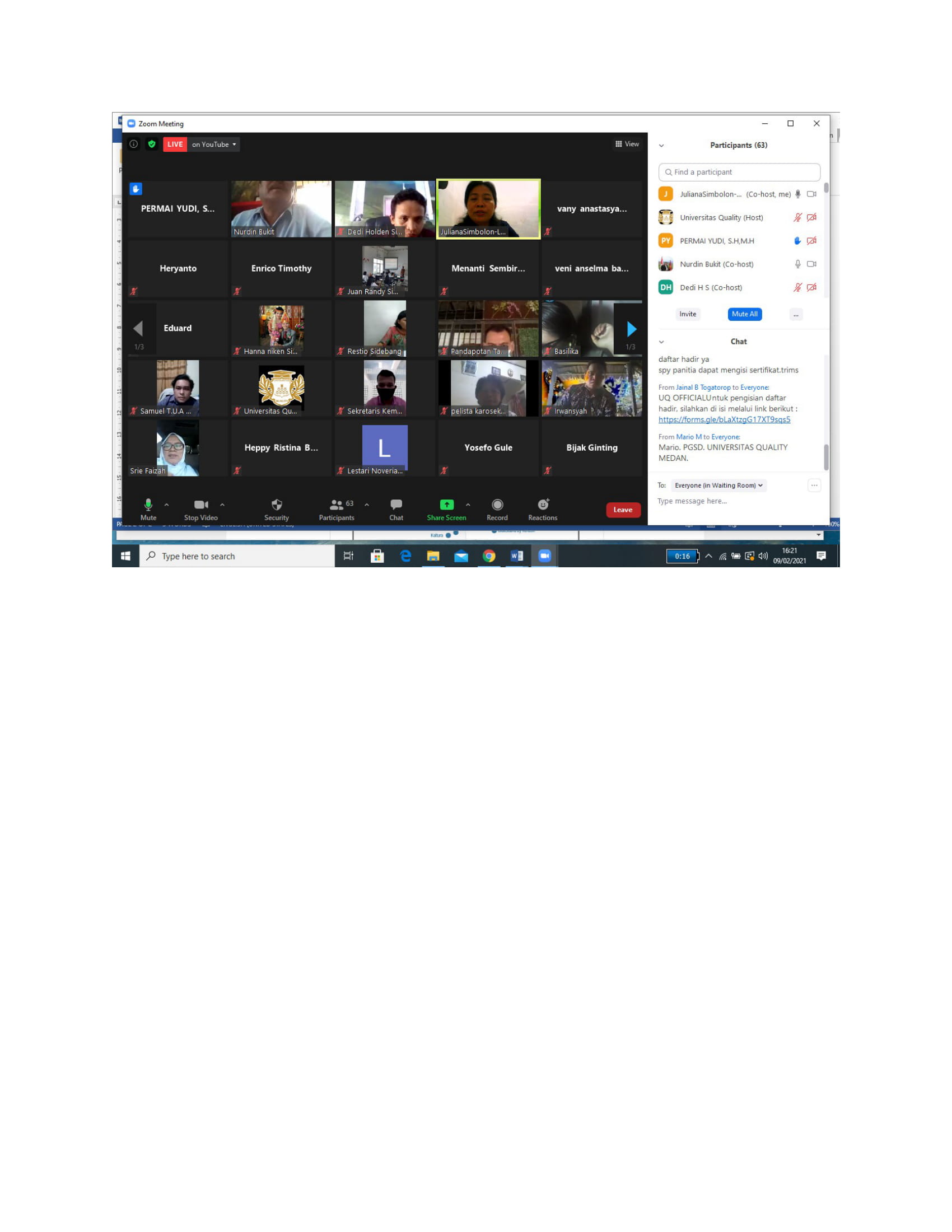Toggle Dedi H S (Co-host) muted microphone icon

797,287
